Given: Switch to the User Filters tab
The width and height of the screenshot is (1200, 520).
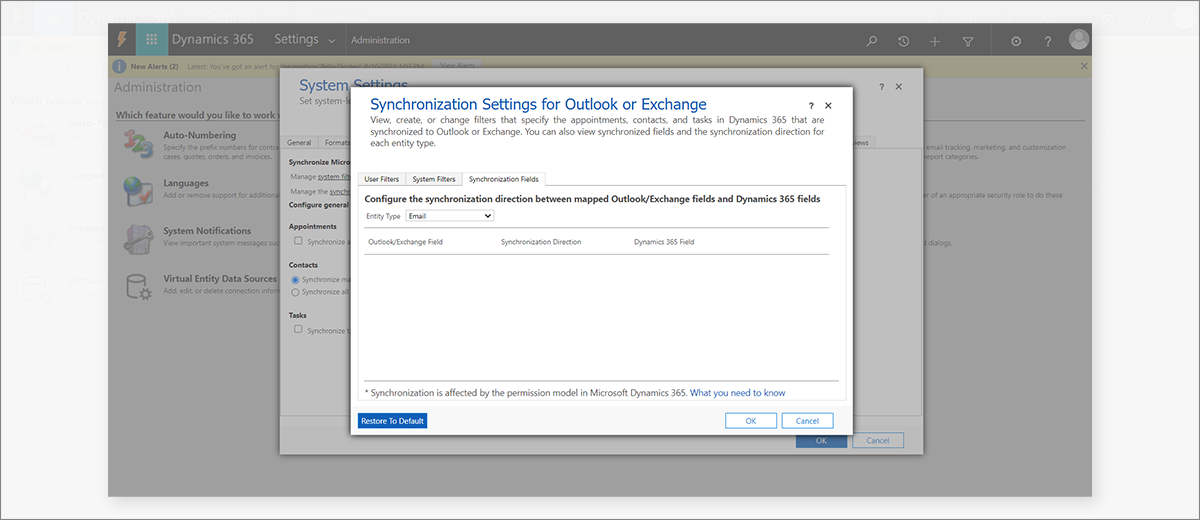Looking at the screenshot, I should (382, 179).
